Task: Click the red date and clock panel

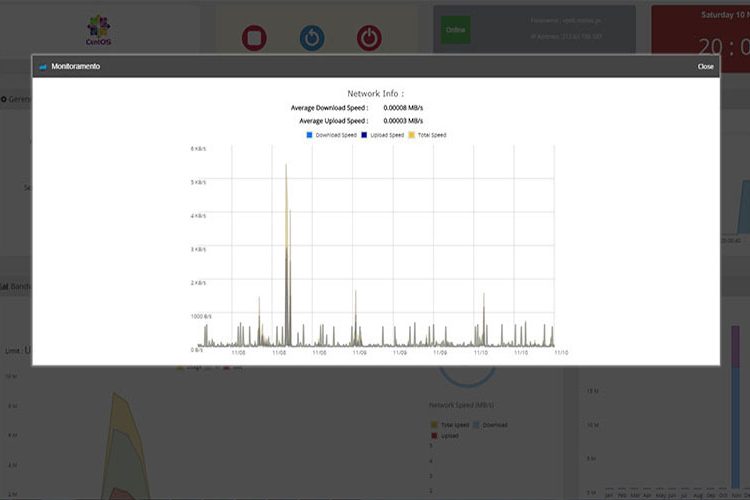Action: 700,30
